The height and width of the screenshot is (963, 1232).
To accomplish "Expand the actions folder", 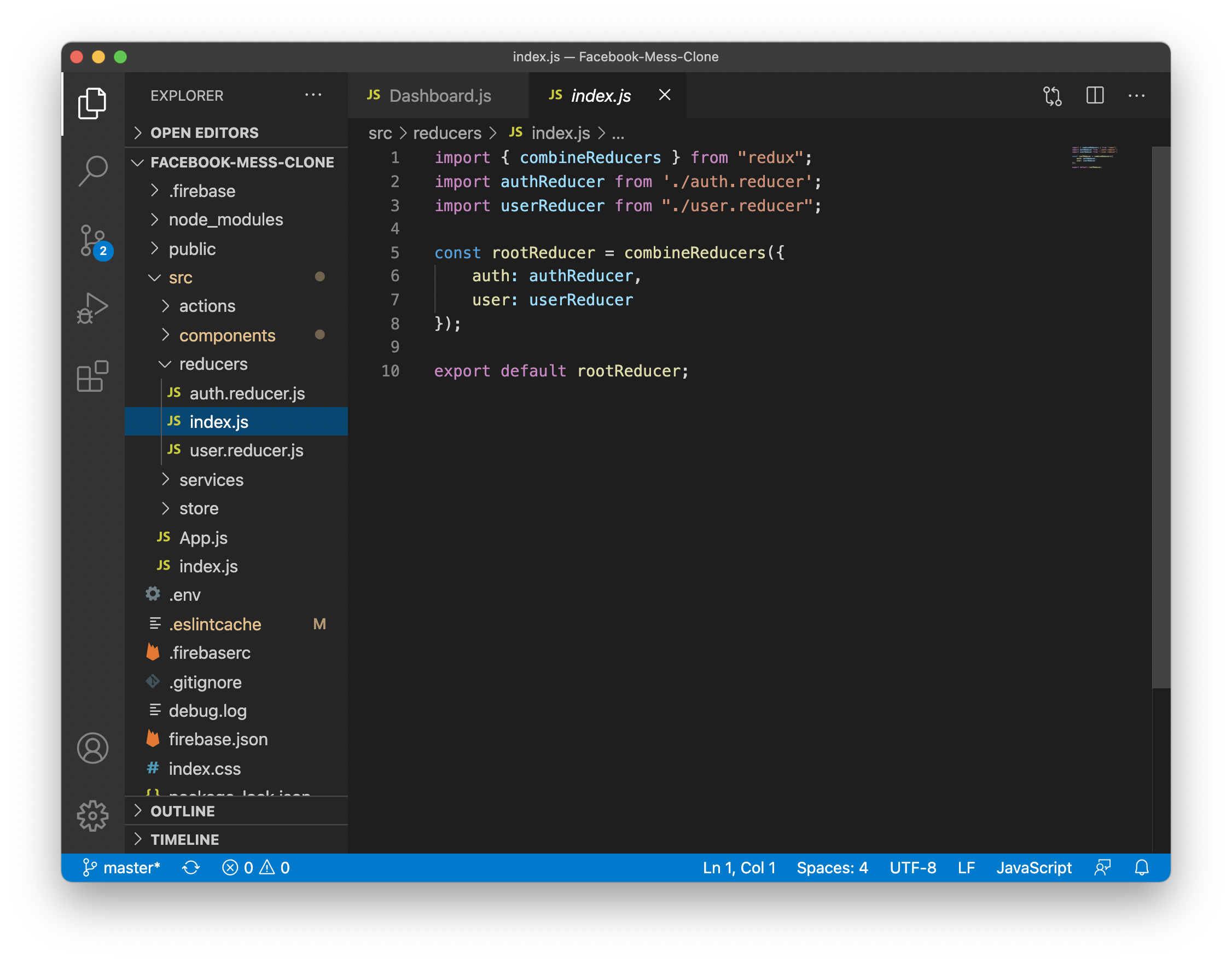I will click(236, 306).
